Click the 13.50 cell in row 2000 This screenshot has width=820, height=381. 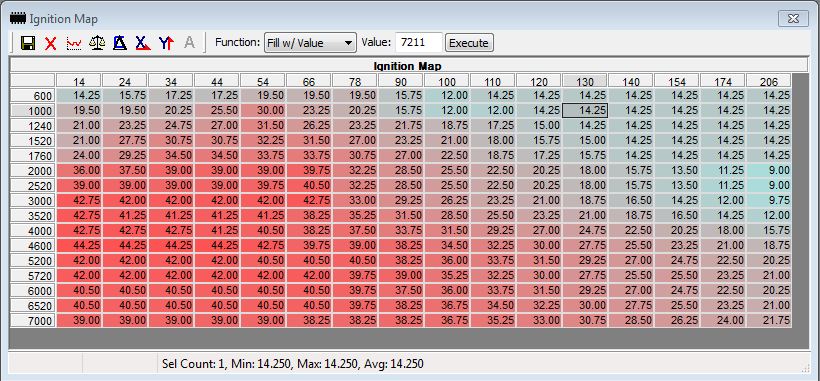pos(677,170)
